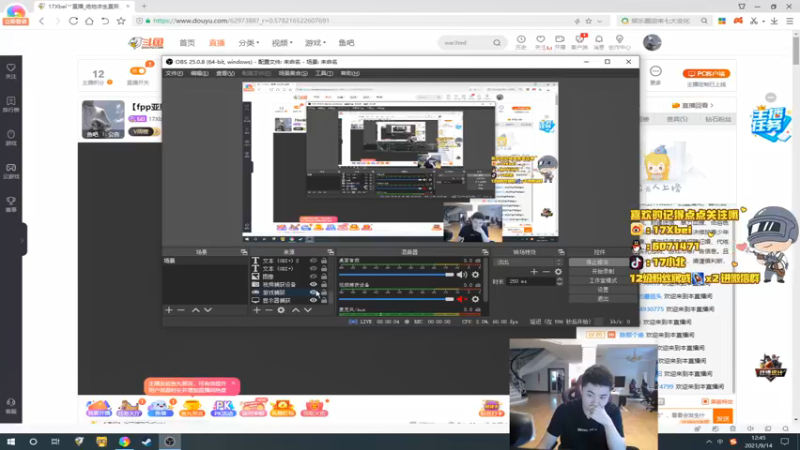
Task: Add a transition with the plus icon
Action: [x=534, y=272]
